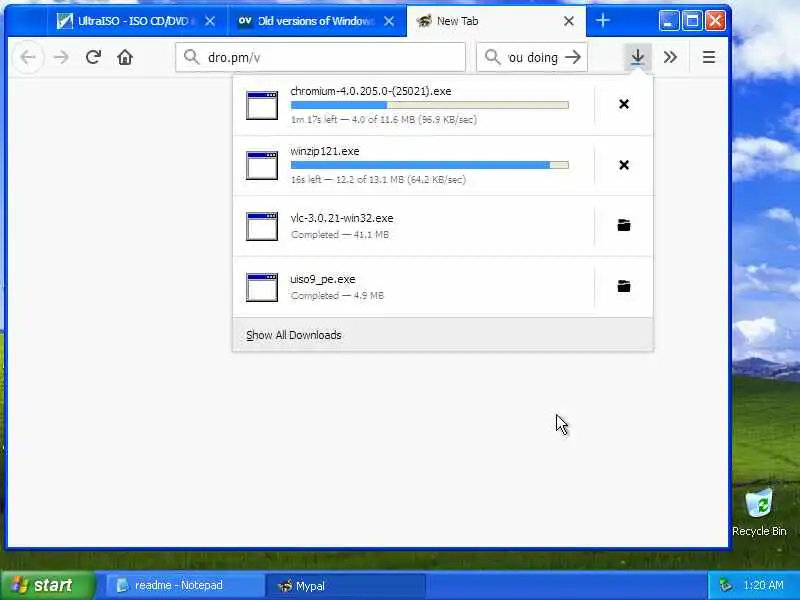
Task: Close the New Tab tab
Action: point(569,21)
